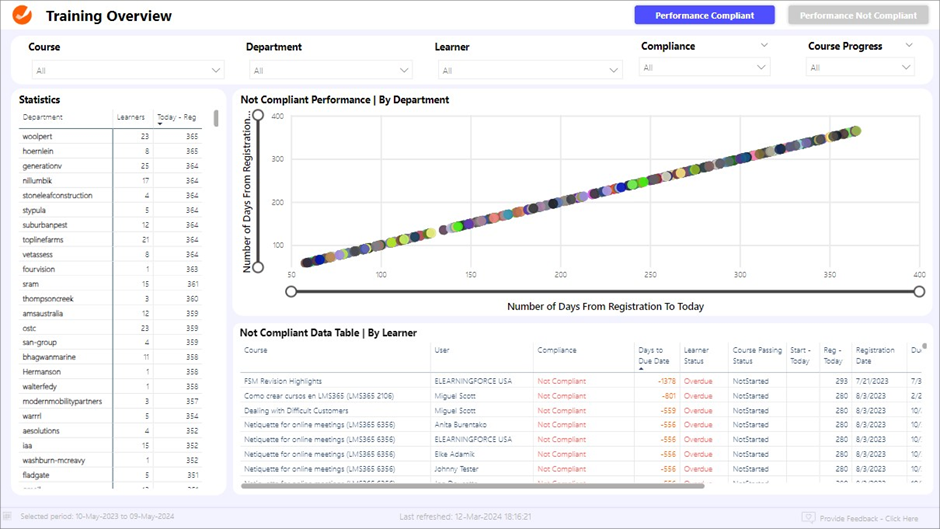Viewport: 940px width, 529px height.
Task: Click the right handle of the horizontal zoom slider
Action: tap(919, 291)
